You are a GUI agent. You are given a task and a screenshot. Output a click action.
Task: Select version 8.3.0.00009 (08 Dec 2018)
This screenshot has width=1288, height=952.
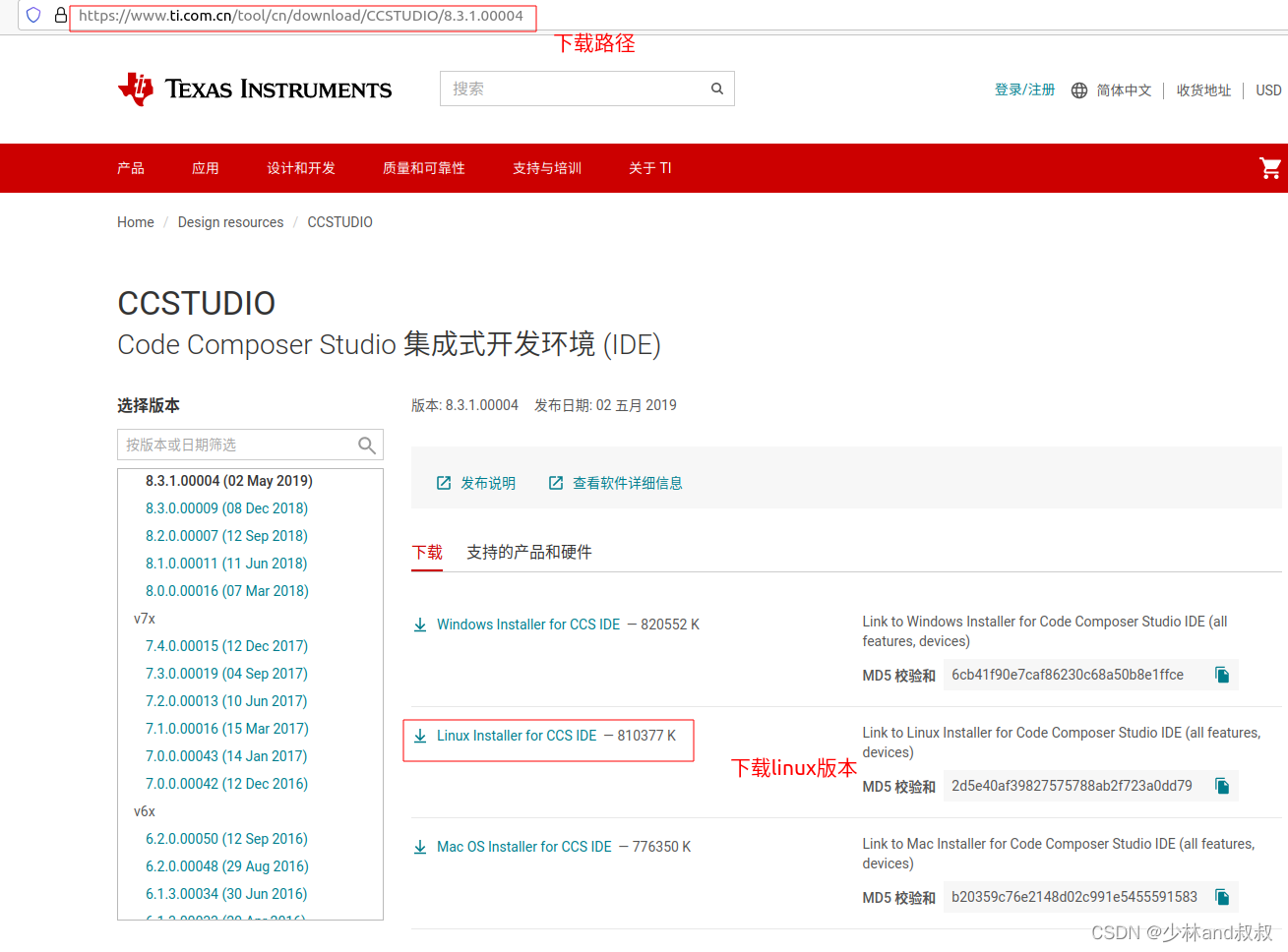[227, 508]
